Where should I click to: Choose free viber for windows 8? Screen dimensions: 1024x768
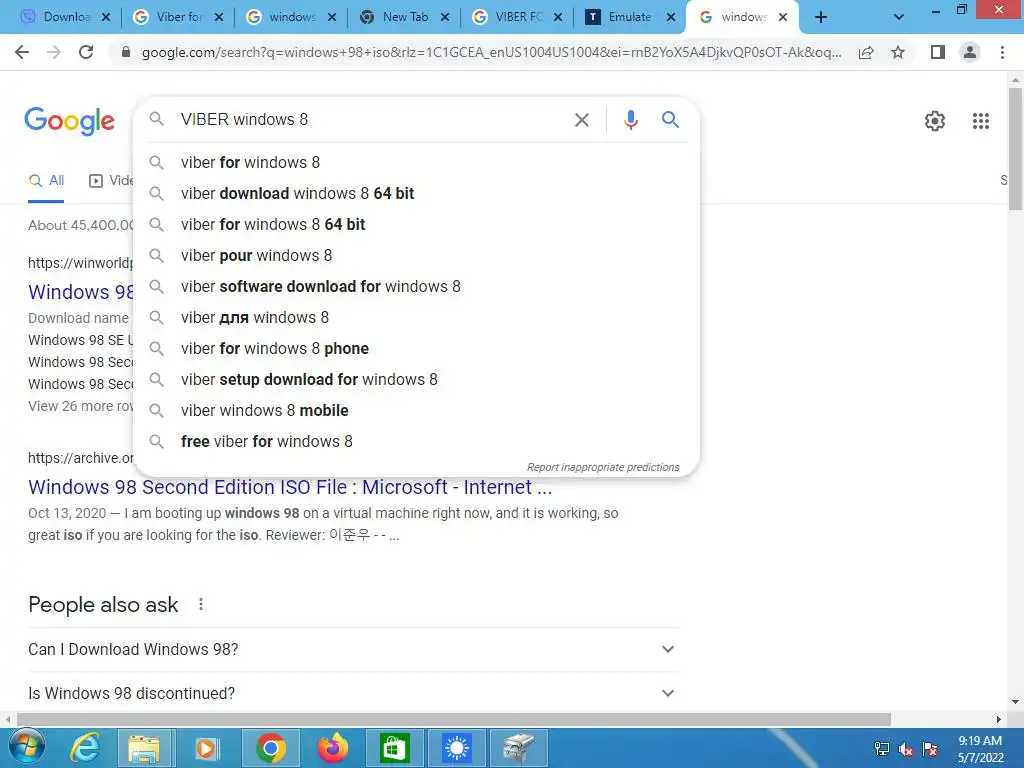click(x=416, y=441)
